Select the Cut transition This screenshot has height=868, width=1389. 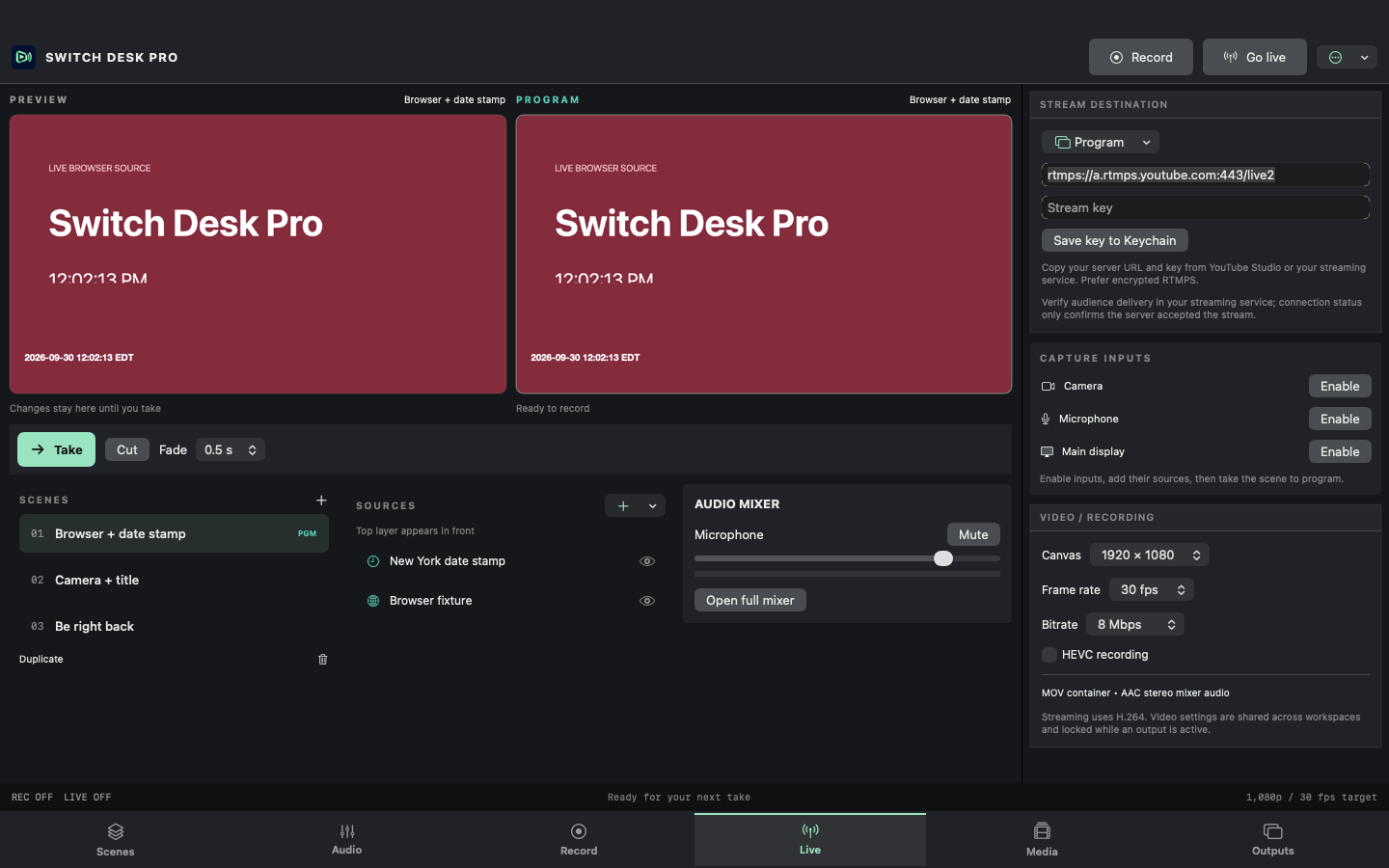[x=127, y=449]
